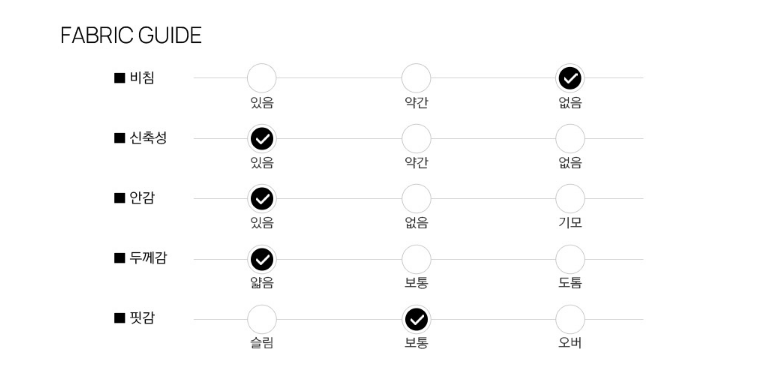Select 약간 option for 신축성
The height and width of the screenshot is (372, 774).
(416, 139)
